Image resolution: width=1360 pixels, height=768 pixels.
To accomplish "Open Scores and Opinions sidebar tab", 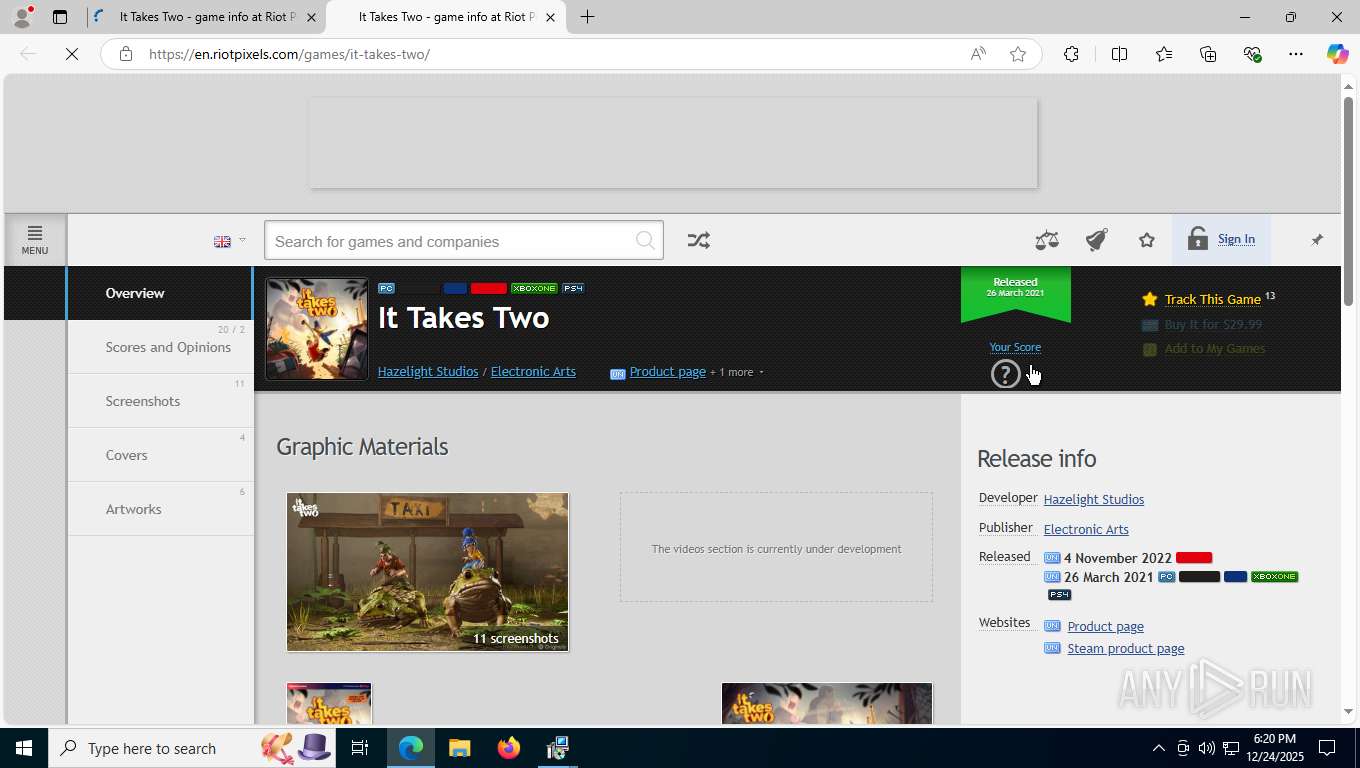I will coord(160,347).
